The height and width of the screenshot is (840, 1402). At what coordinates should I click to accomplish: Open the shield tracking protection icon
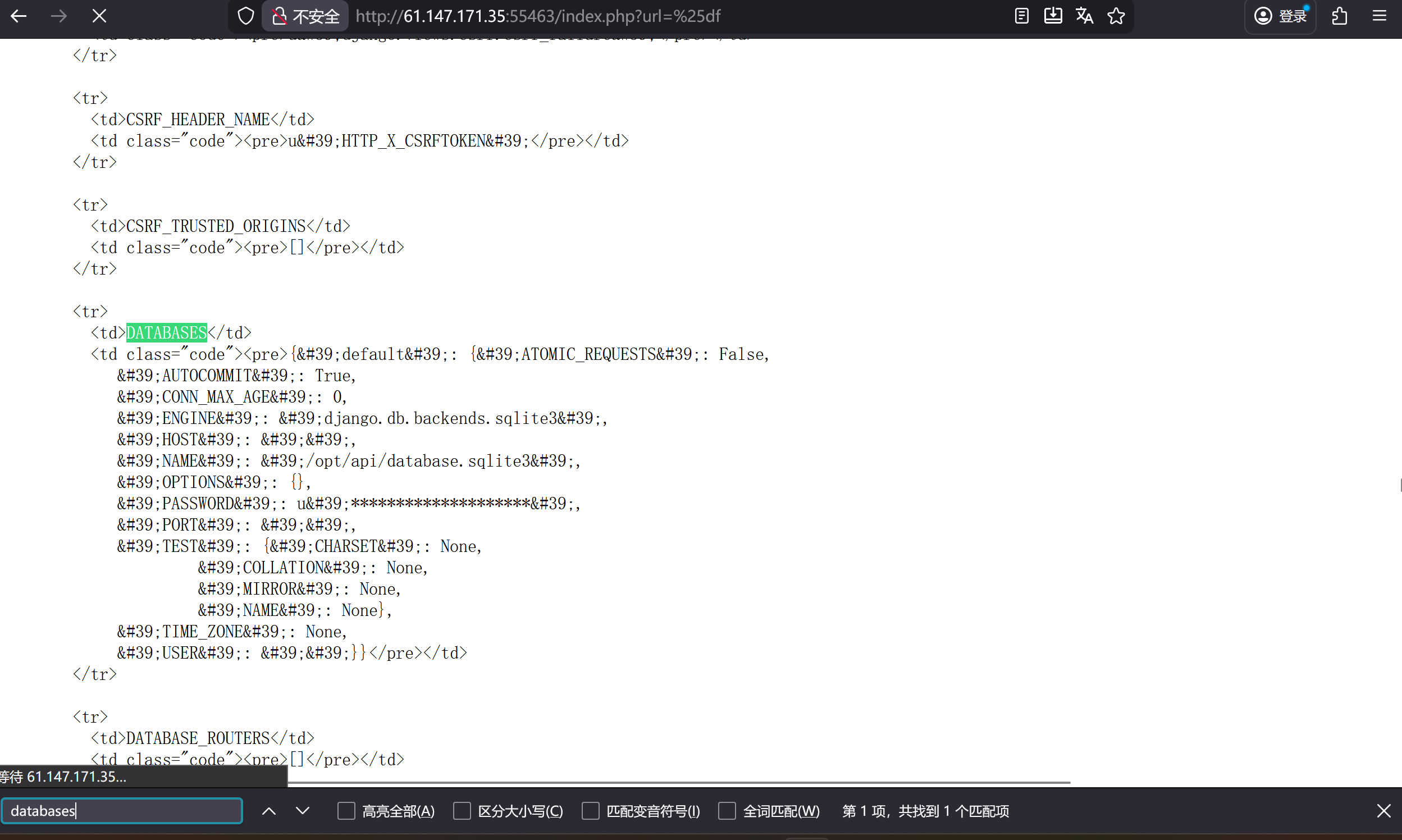click(x=246, y=16)
